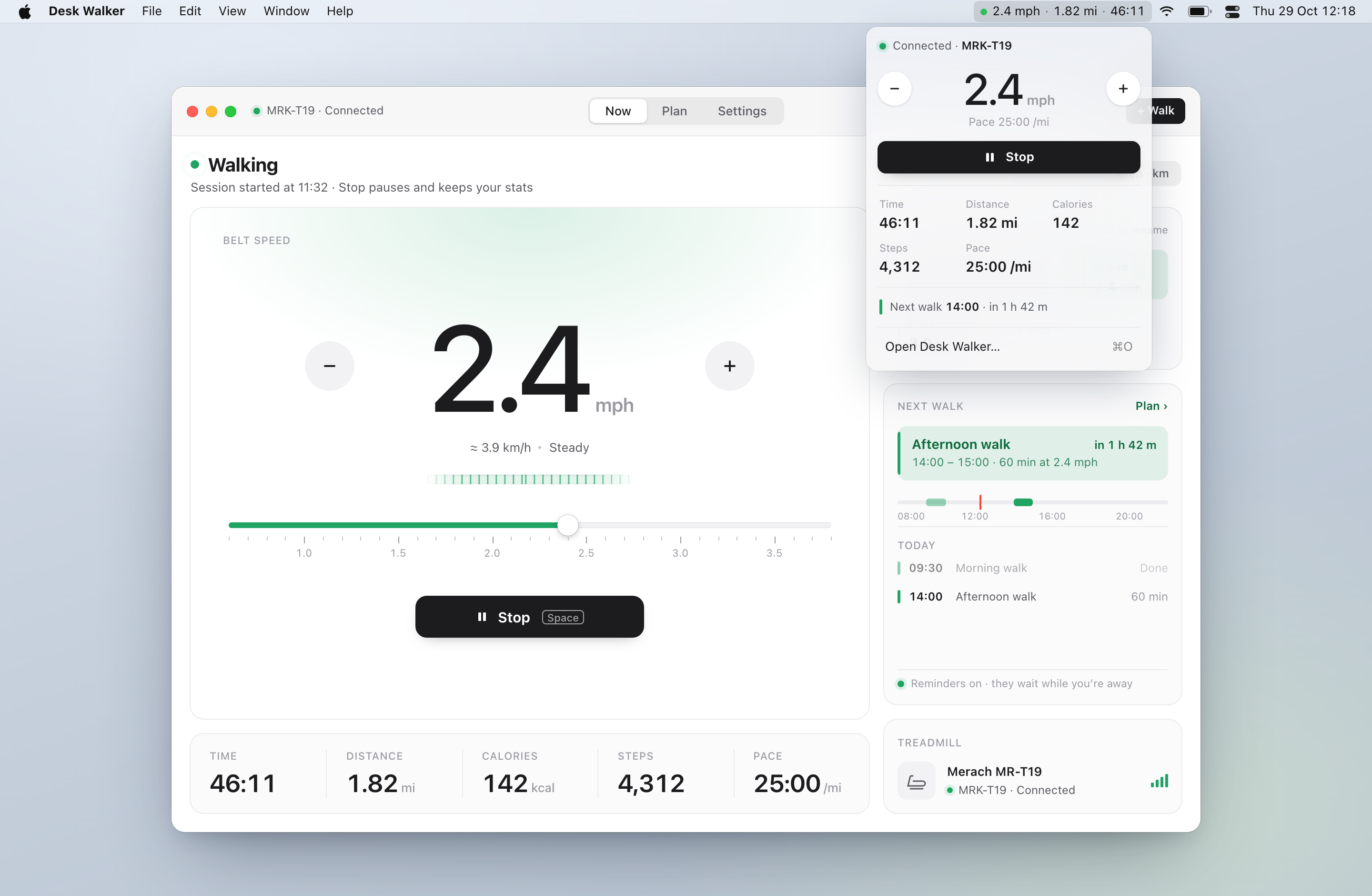
Task: Open the View menu
Action: pos(232,11)
